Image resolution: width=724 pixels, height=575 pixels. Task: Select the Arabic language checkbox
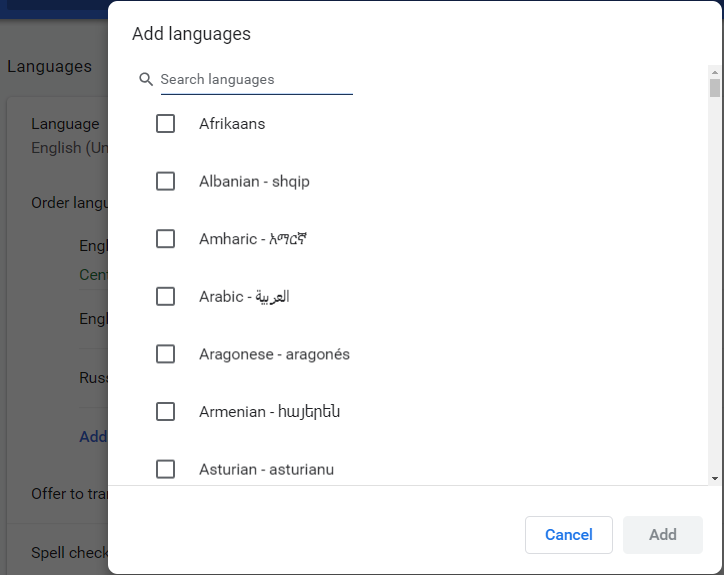pos(165,297)
